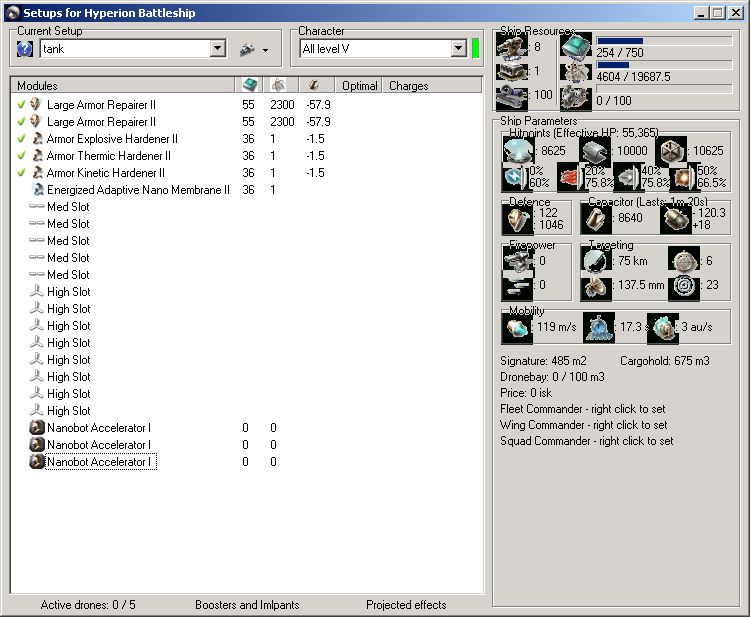750x617 pixels.
Task: Click Squad Commander right click to set line
Action: (586, 441)
